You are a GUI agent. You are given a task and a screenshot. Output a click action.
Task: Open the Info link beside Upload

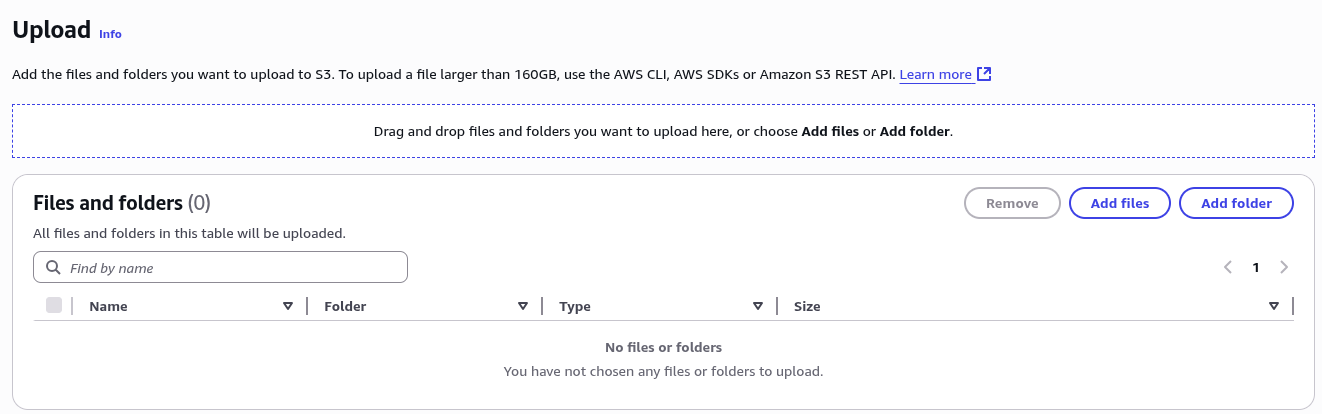click(110, 34)
